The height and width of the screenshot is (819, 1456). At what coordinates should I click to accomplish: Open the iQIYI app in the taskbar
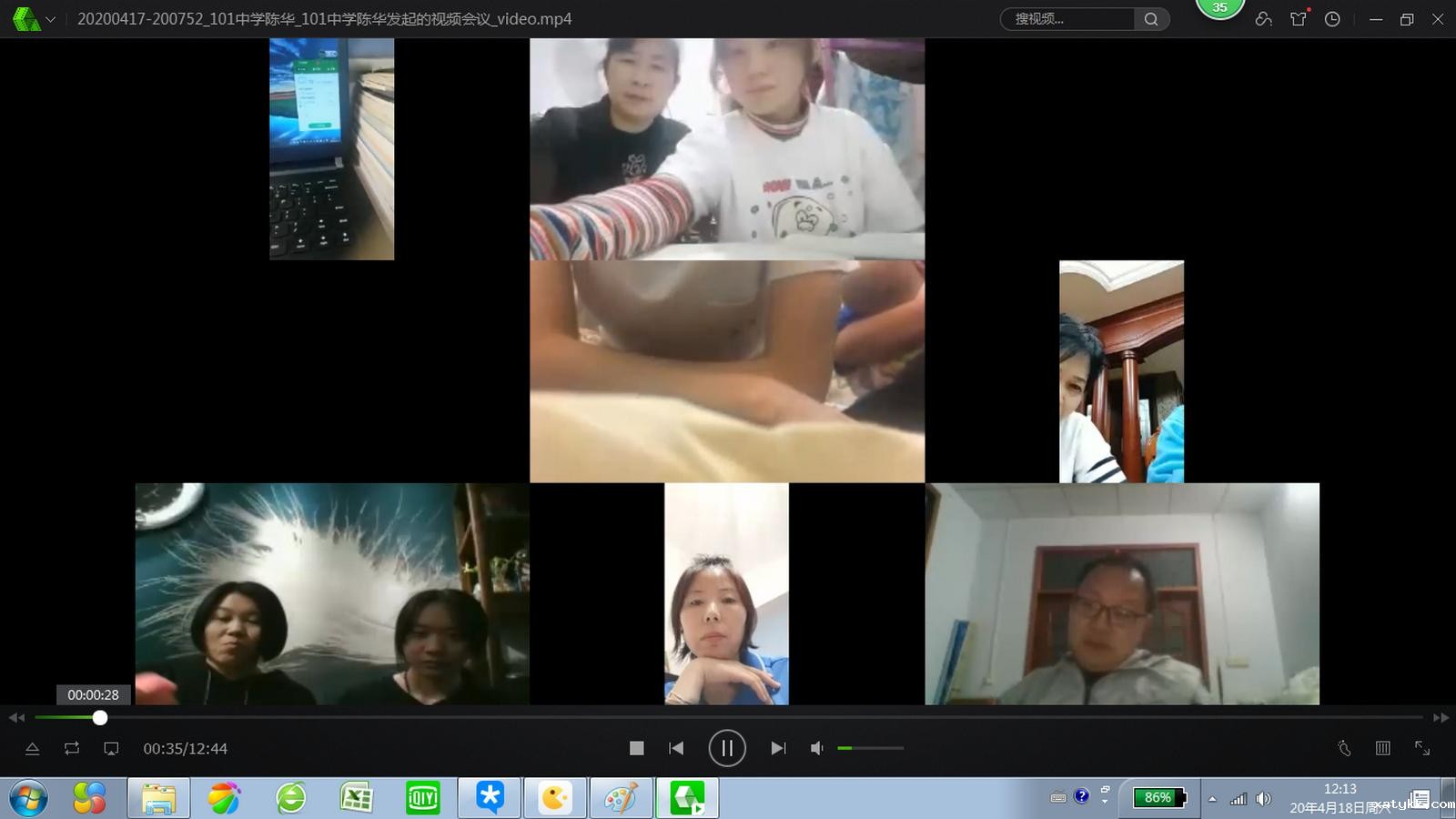(423, 799)
